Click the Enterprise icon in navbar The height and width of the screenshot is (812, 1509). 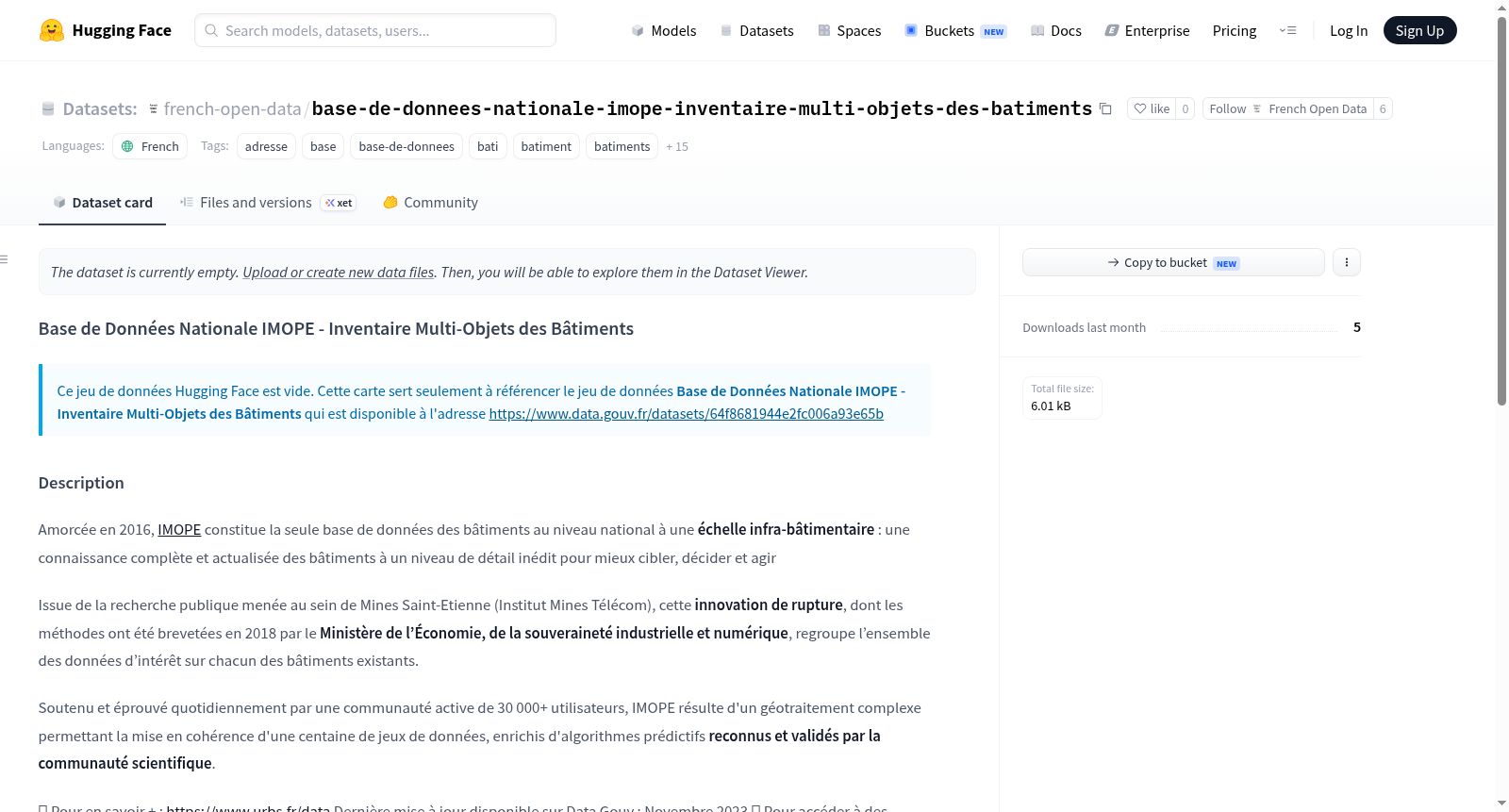click(1112, 31)
